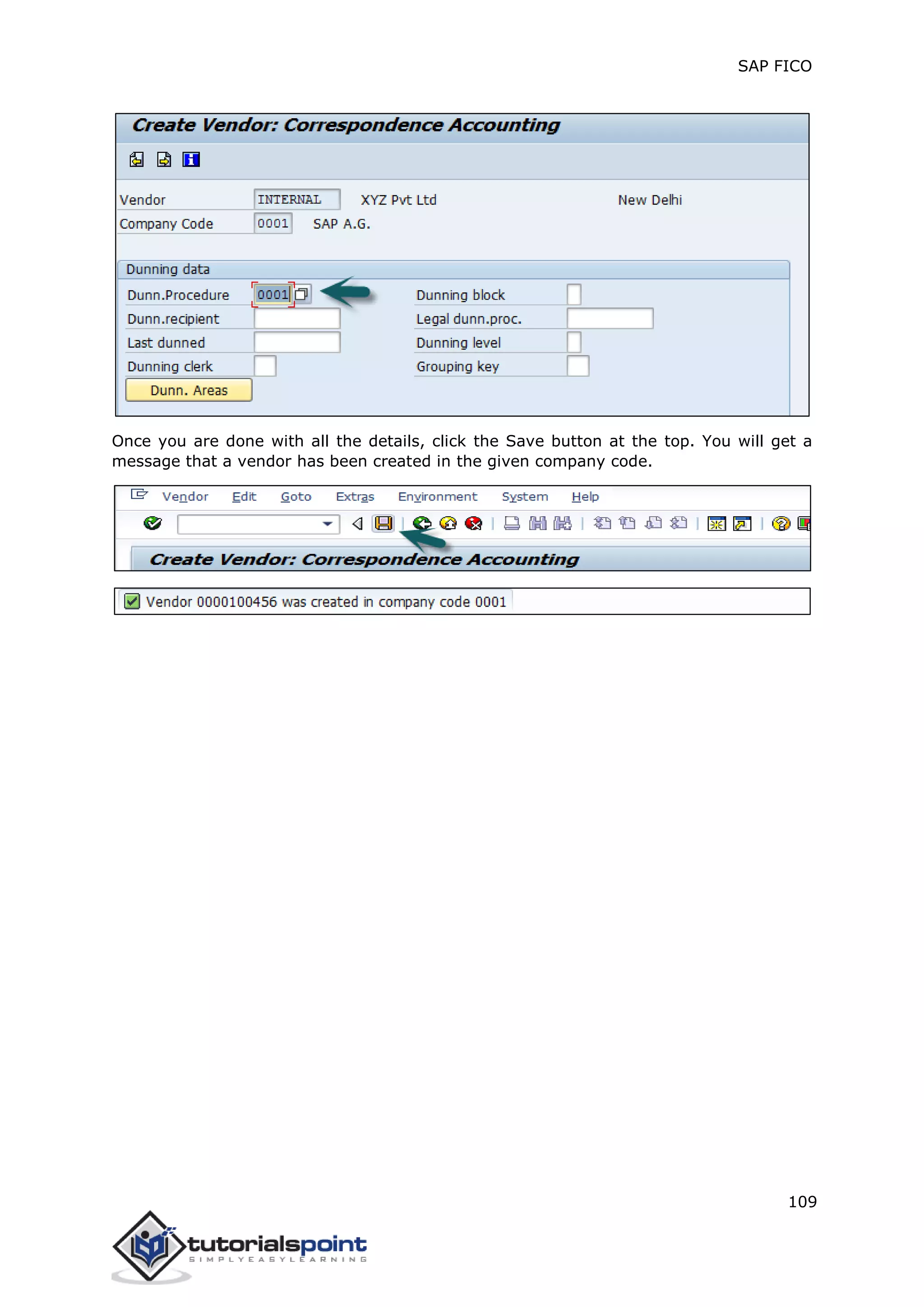
Task: Click the Vendor field showing INTERNAL
Action: pos(297,200)
